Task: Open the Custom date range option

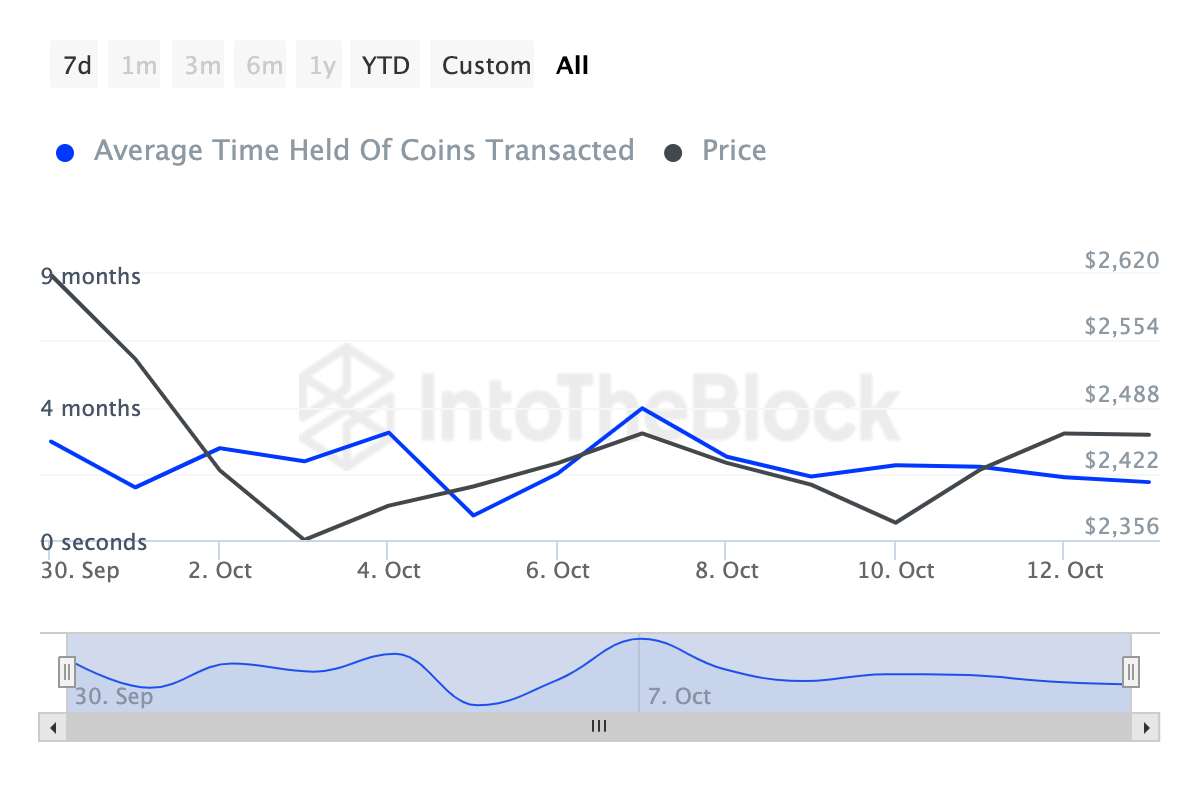Action: coord(486,66)
